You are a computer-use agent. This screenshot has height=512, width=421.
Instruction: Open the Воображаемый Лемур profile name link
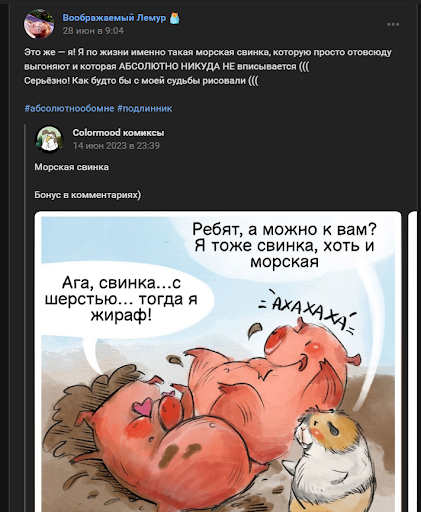(x=114, y=18)
